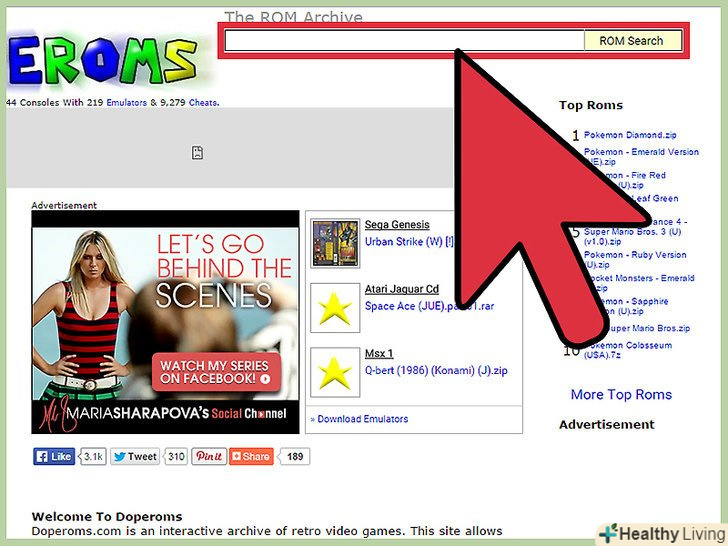
Task: Click the 310 tweet count bubble
Action: click(176, 456)
